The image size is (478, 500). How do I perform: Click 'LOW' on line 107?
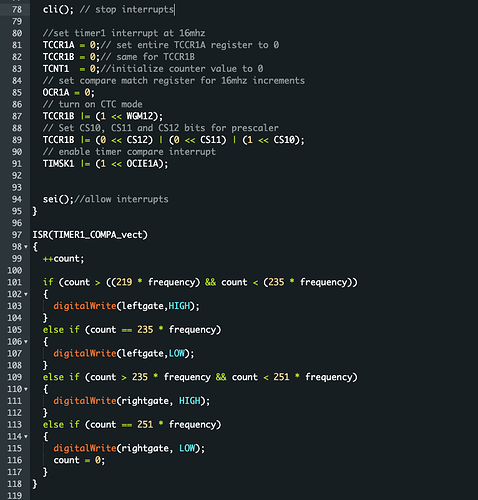pyautogui.click(x=176, y=353)
